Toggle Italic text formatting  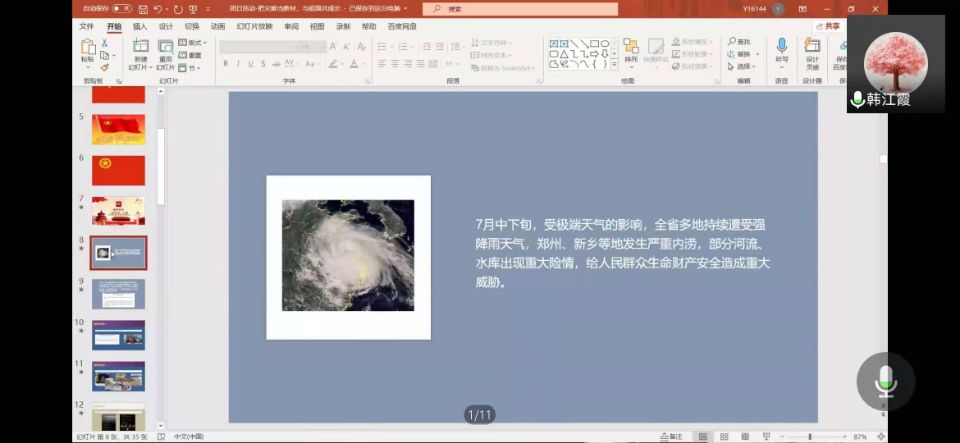tap(238, 64)
